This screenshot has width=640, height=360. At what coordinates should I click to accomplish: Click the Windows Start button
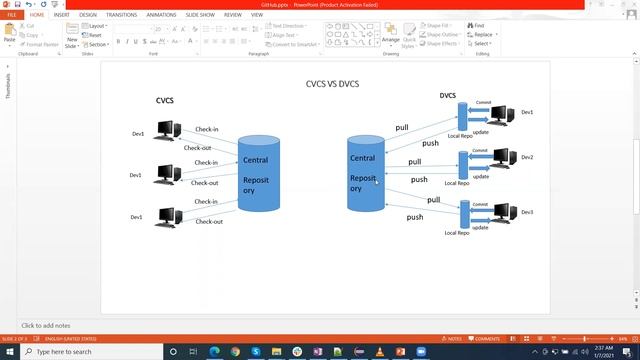click(x=9, y=352)
